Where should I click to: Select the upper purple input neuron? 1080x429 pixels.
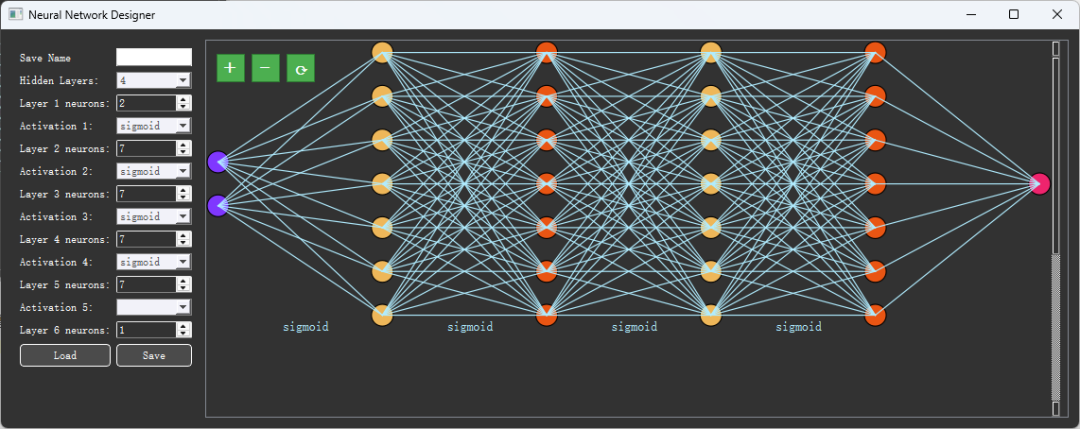218,162
